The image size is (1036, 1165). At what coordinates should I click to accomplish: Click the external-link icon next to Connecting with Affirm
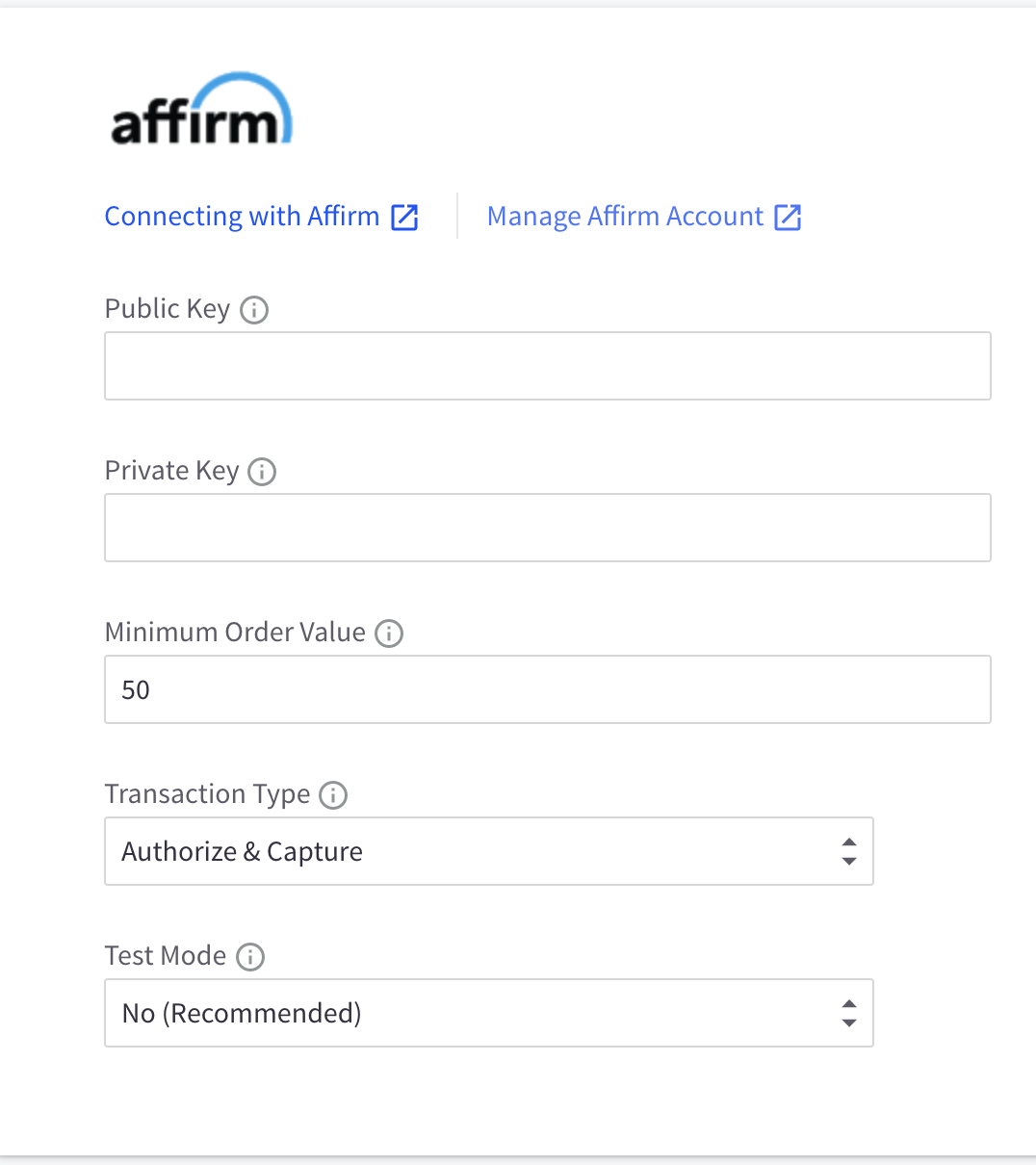tap(405, 216)
